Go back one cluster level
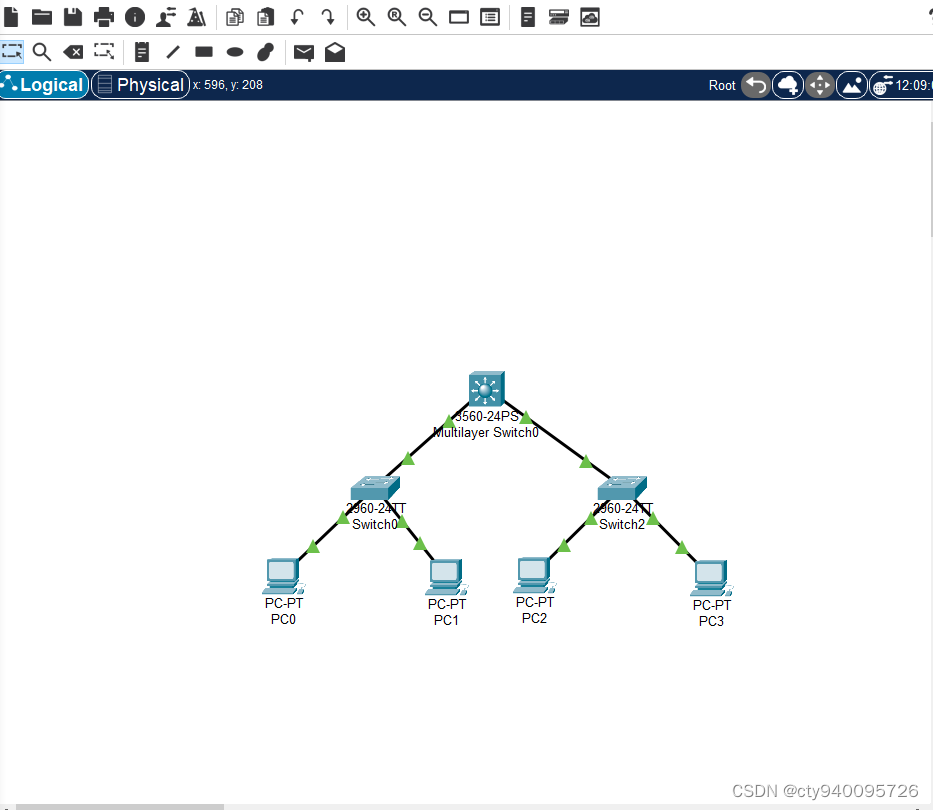 [x=756, y=85]
